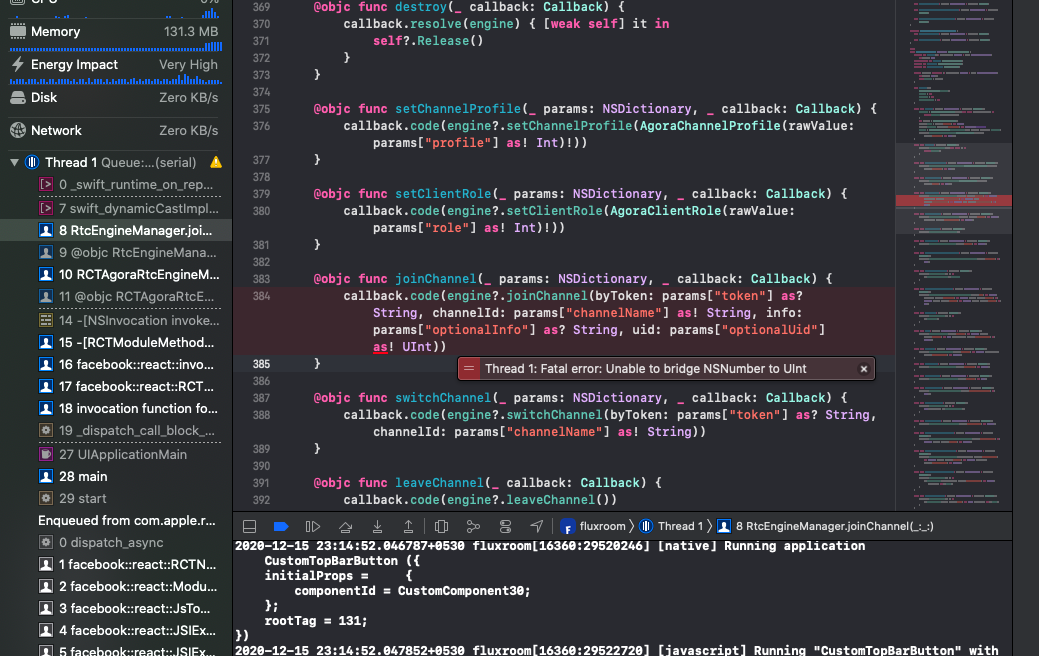Click the red error breakpoint icon in banner
1039x656 pixels.
coord(469,368)
